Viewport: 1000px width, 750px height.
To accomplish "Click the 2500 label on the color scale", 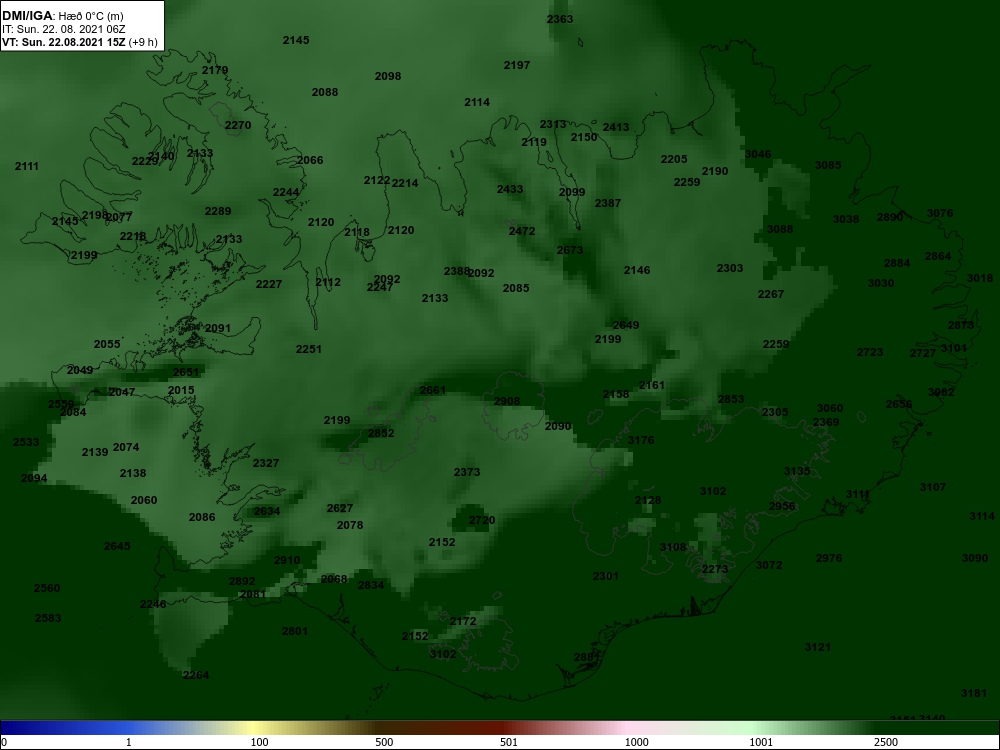I will coord(886,742).
